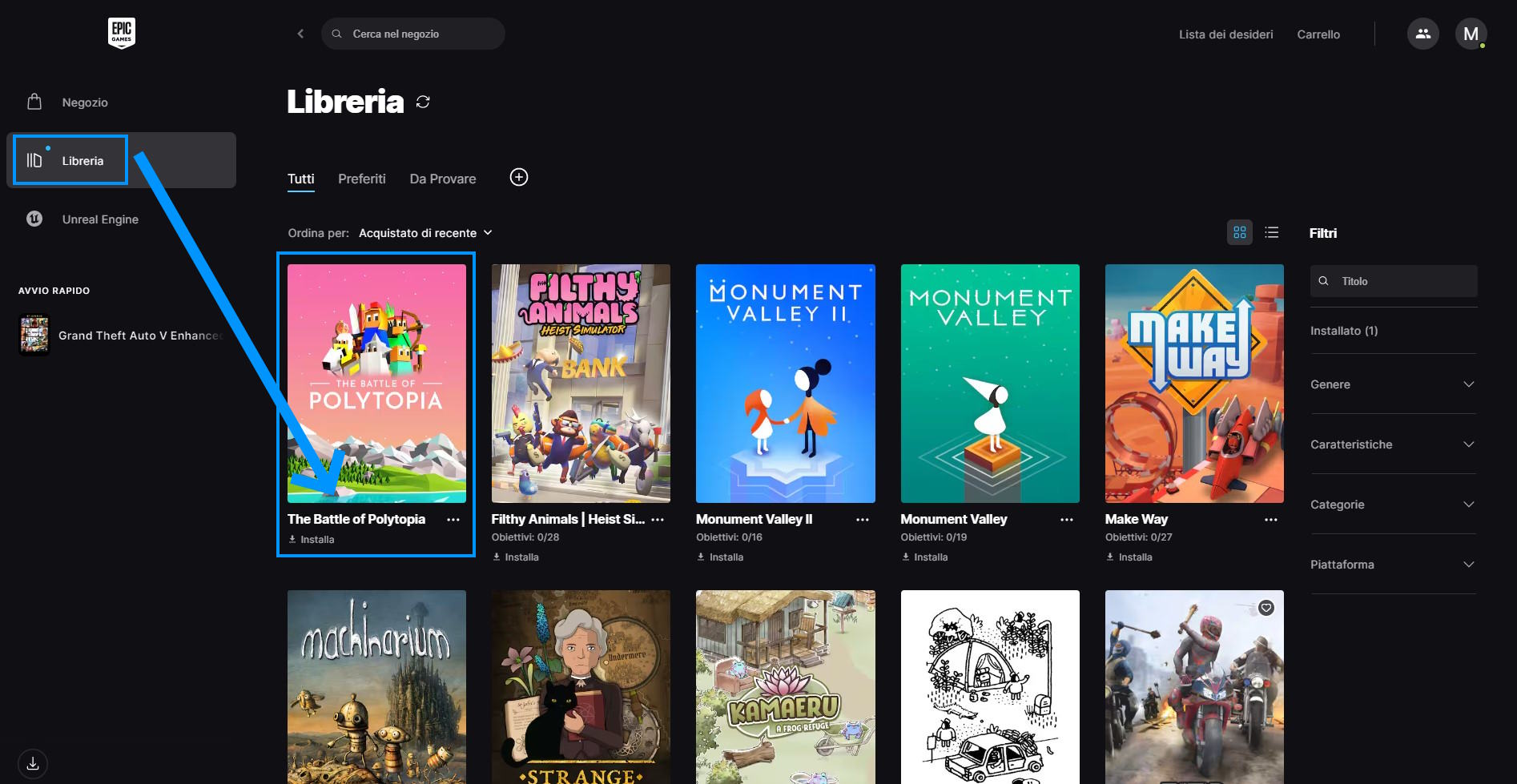Filter by Installato (1)

tap(1344, 331)
